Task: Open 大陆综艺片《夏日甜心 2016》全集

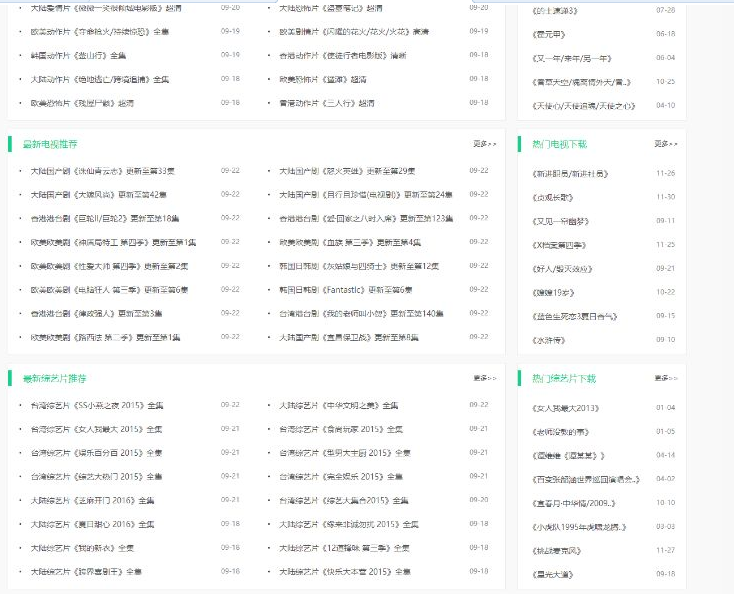Action: tap(93, 525)
